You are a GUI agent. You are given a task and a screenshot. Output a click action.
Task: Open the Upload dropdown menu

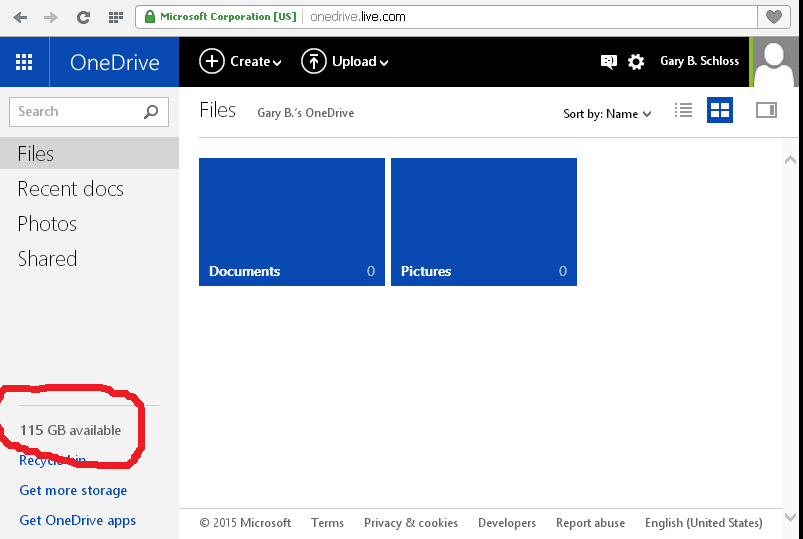345,61
